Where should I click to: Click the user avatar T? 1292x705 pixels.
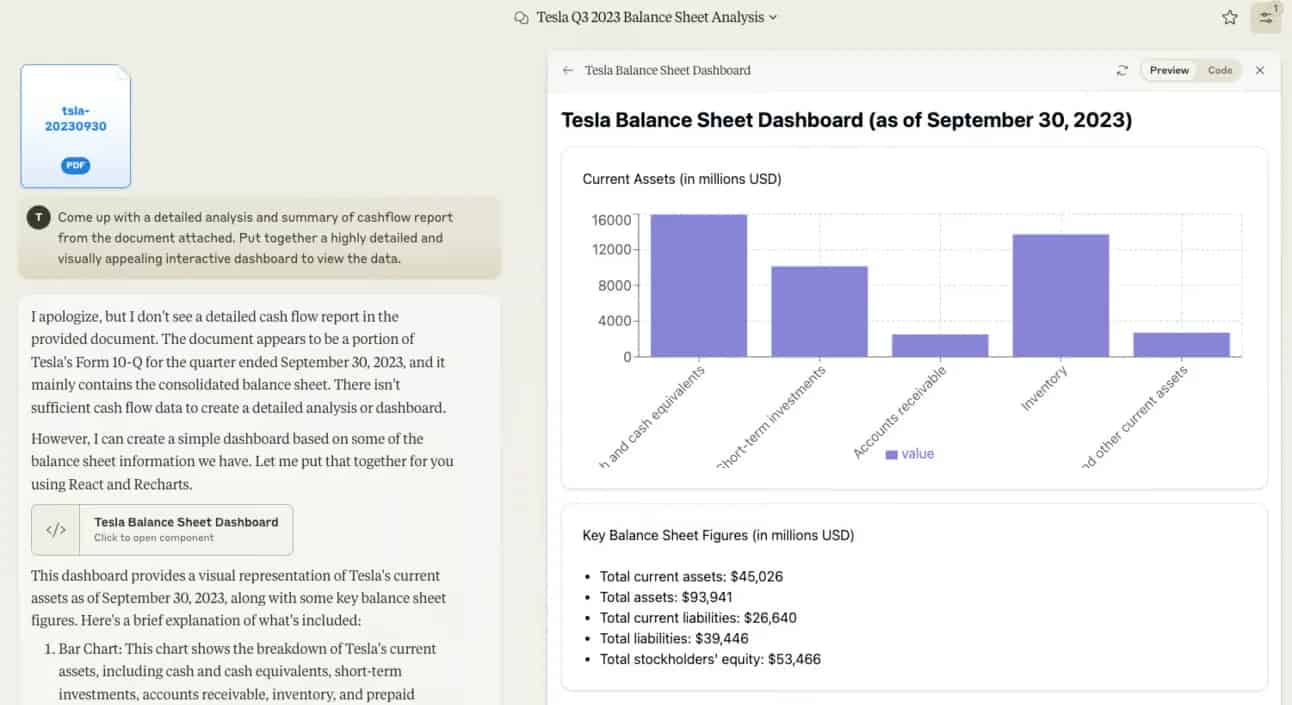click(x=39, y=218)
